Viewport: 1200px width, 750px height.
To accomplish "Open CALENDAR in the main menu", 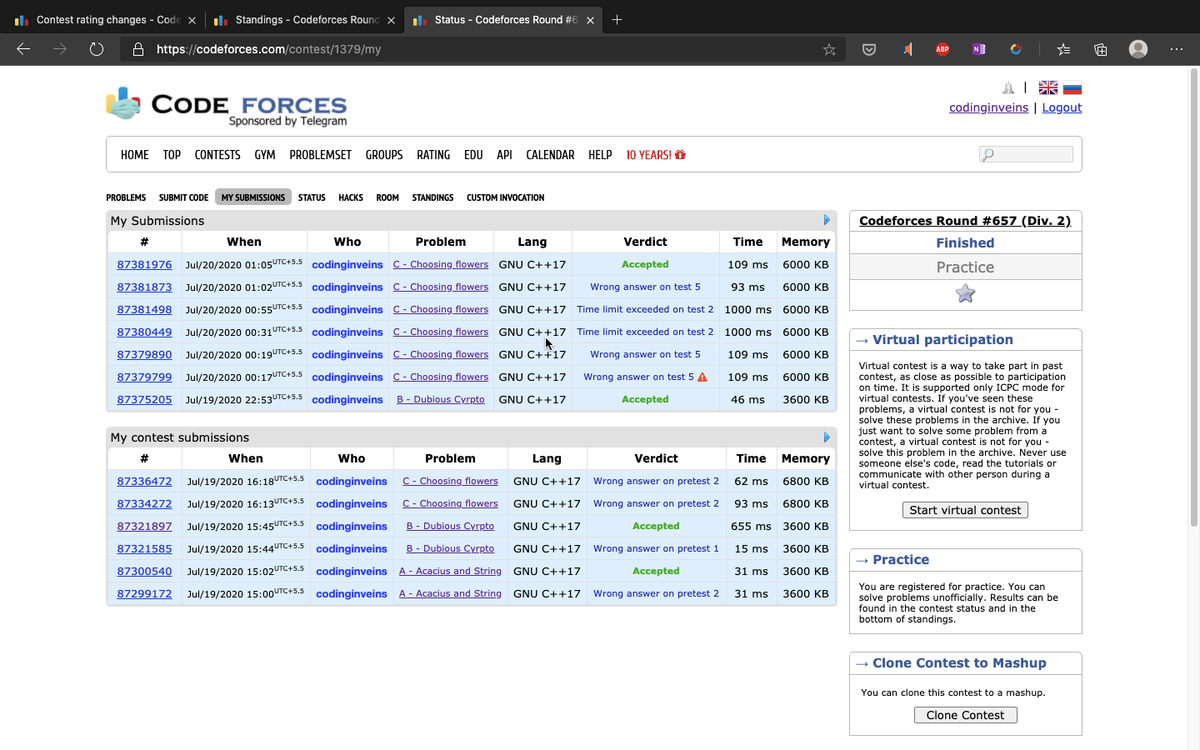I will pos(550,155).
